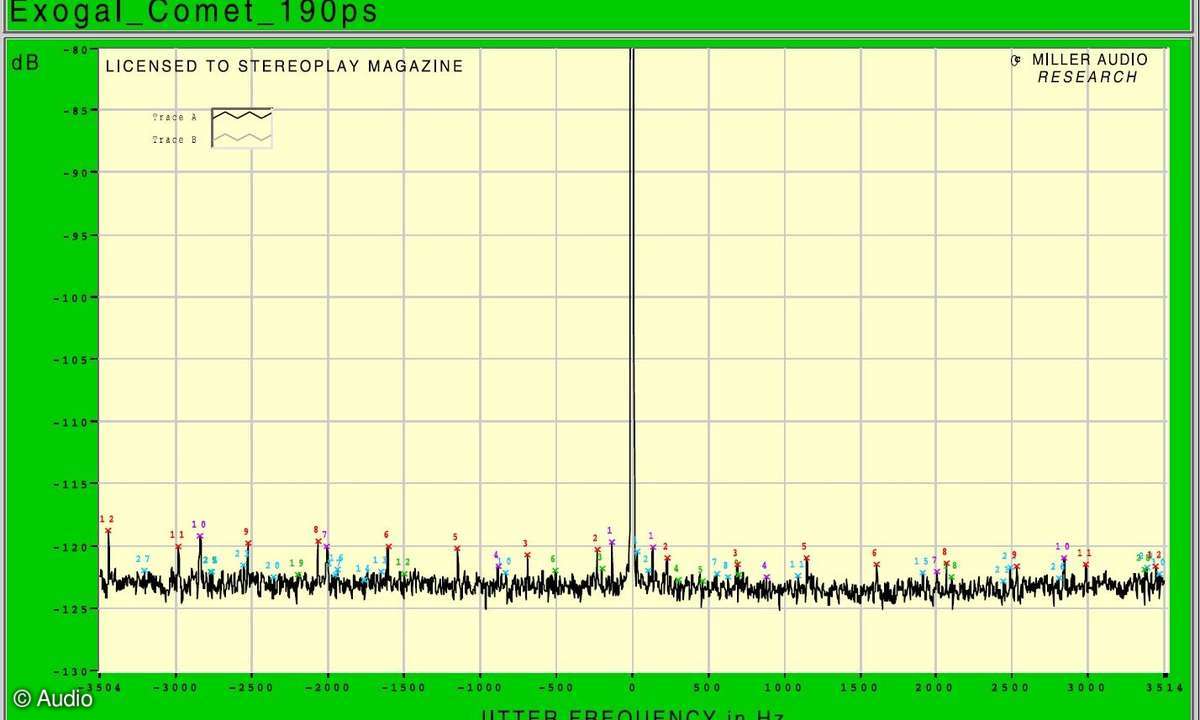This screenshot has height=720, width=1200.
Task: Click the -90 y-axis value
Action: 74,172
